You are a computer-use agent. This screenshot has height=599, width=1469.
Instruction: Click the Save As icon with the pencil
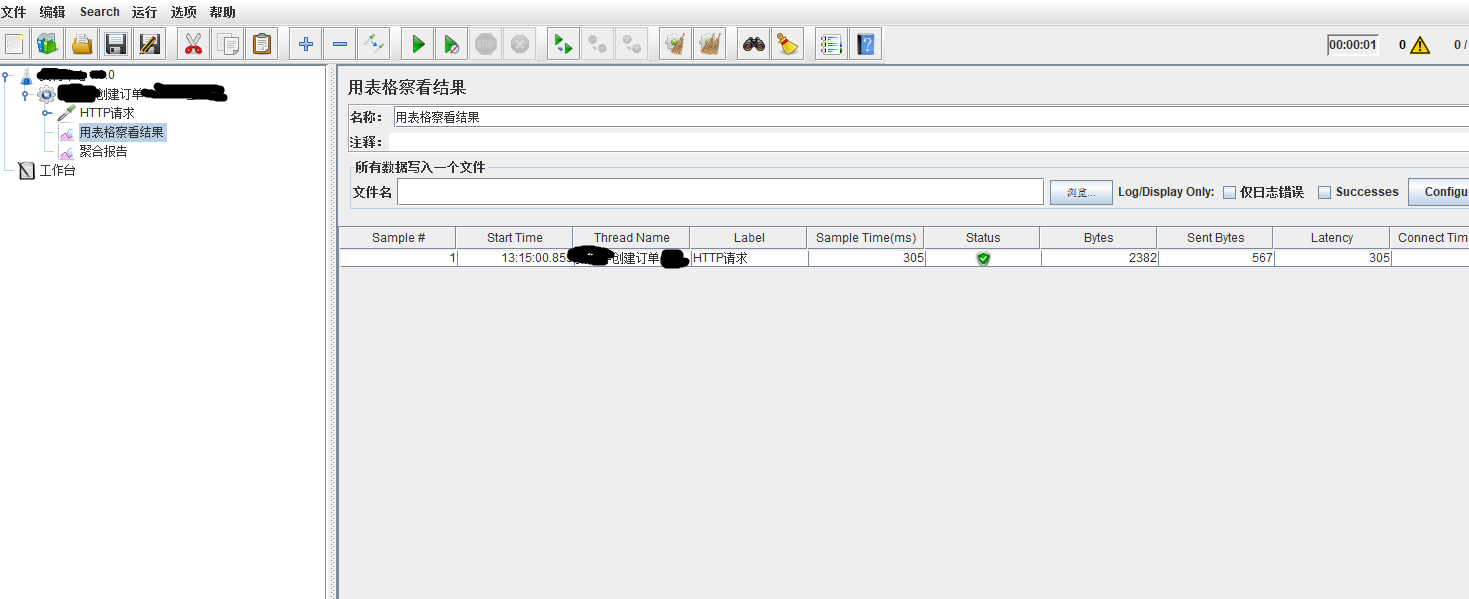coord(150,44)
